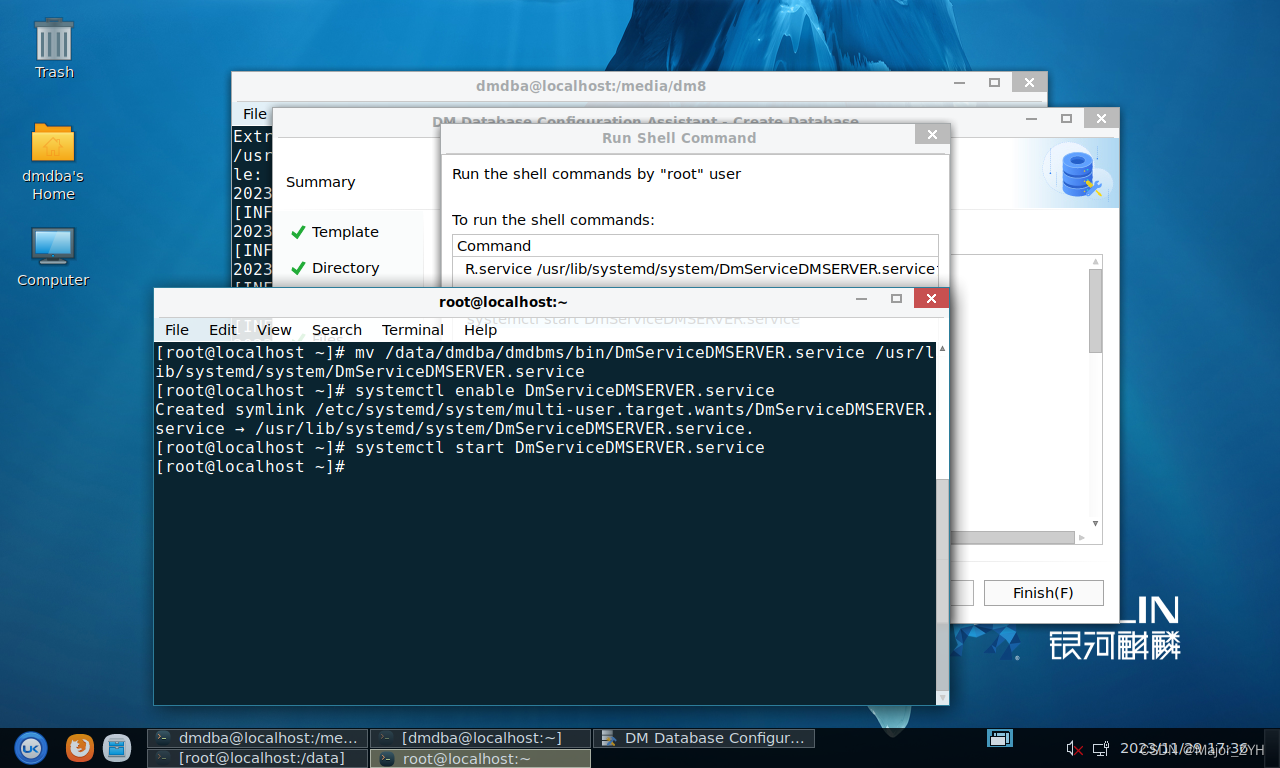Screen dimensions: 1280x768
Task: Click the summary panel scroll down arrow
Action: 1095,523
